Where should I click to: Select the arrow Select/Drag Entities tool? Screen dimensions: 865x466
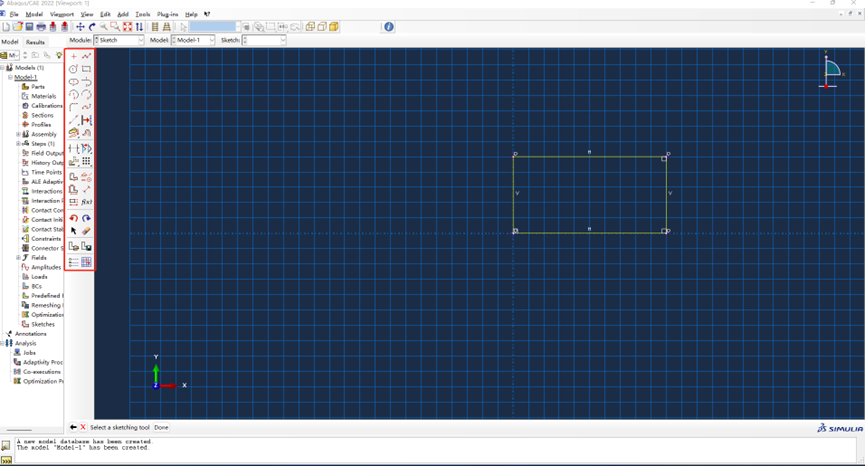(x=73, y=231)
